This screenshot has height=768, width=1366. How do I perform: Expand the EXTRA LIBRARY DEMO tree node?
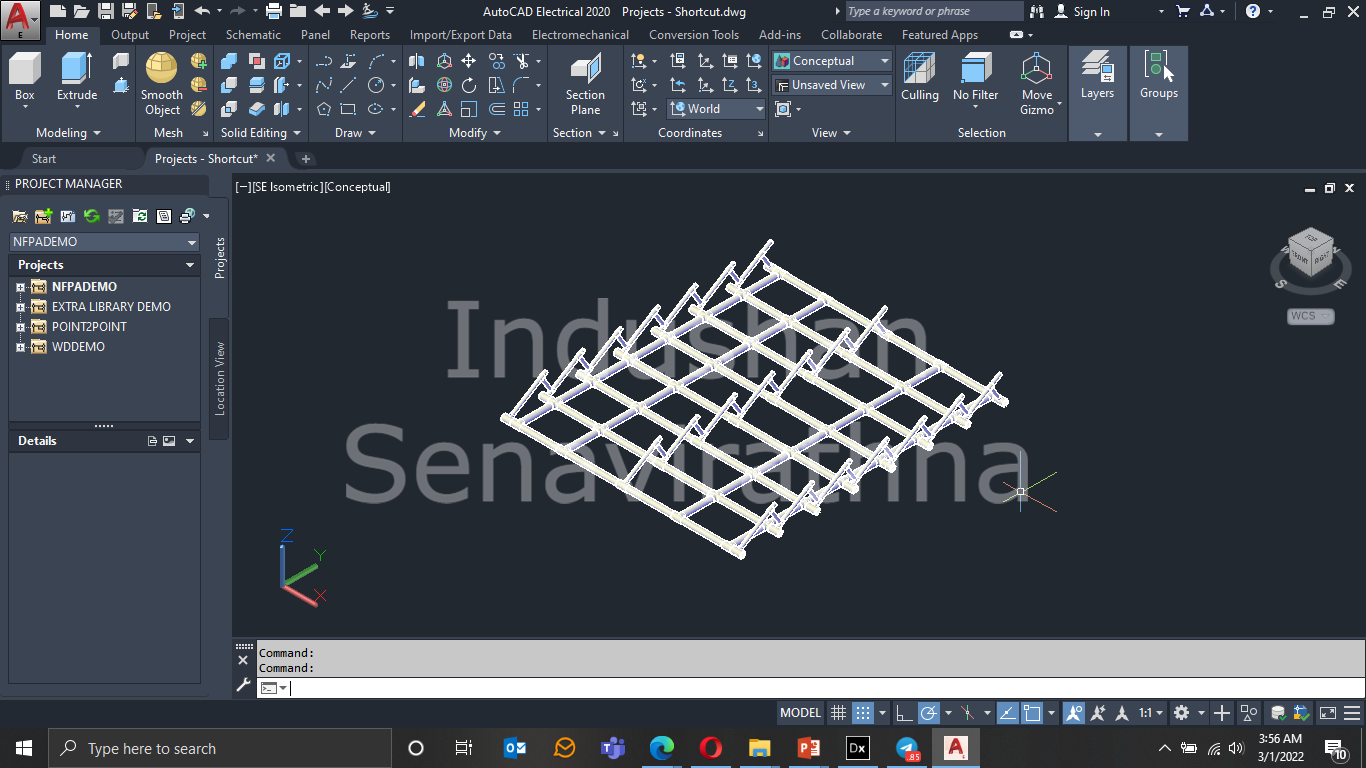[x=20, y=307]
